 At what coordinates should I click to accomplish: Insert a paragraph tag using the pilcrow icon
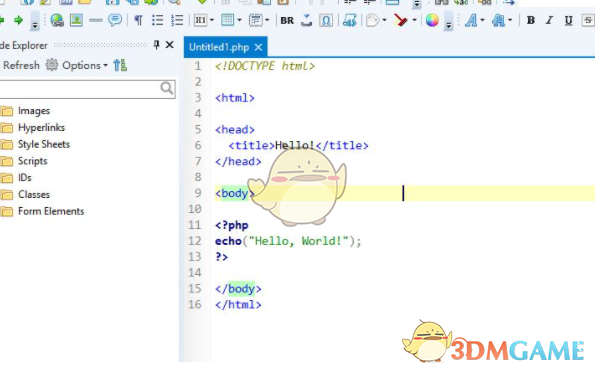[139, 20]
